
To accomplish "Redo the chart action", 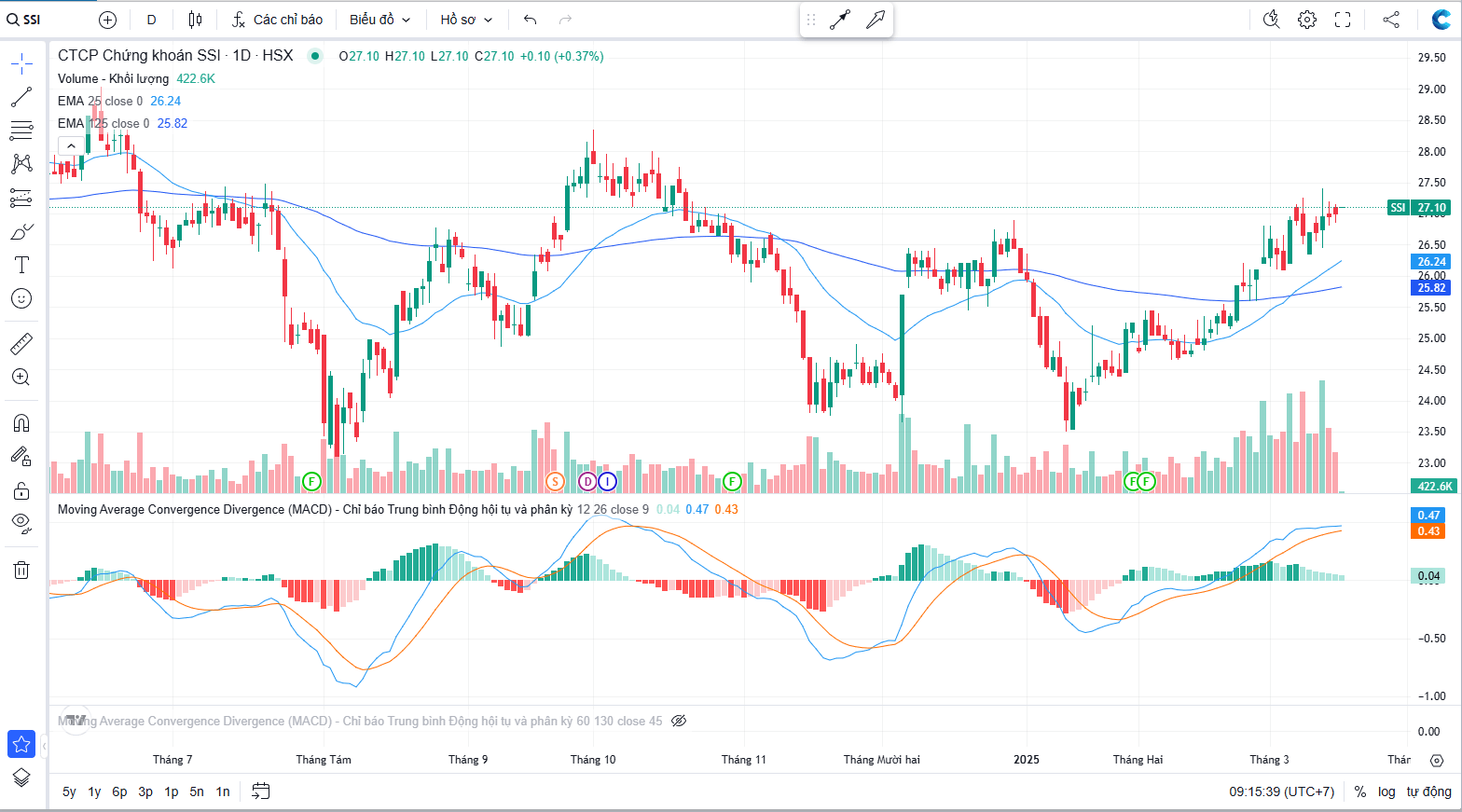I will pos(565,20).
